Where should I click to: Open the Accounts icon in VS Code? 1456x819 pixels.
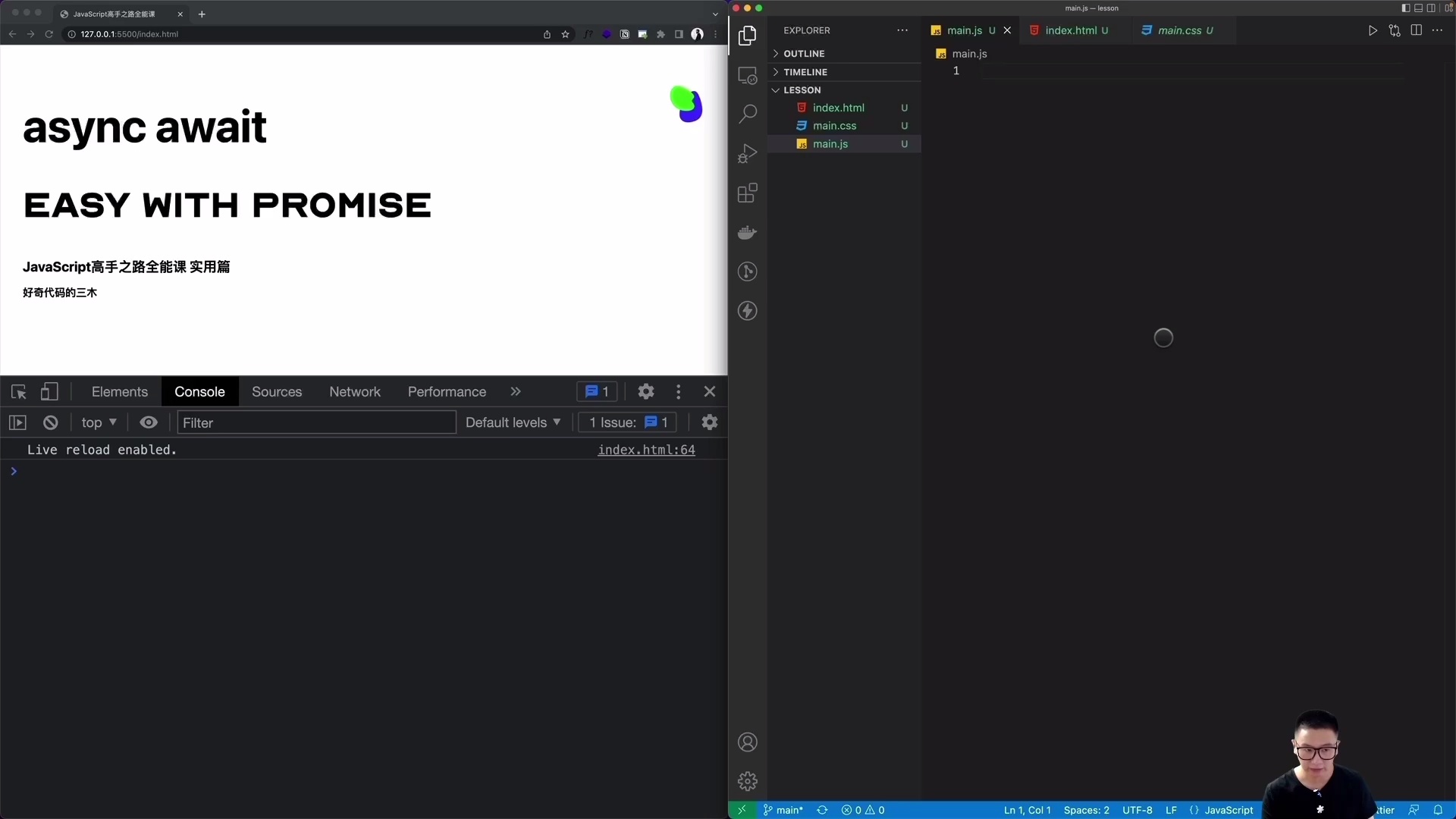click(x=748, y=742)
